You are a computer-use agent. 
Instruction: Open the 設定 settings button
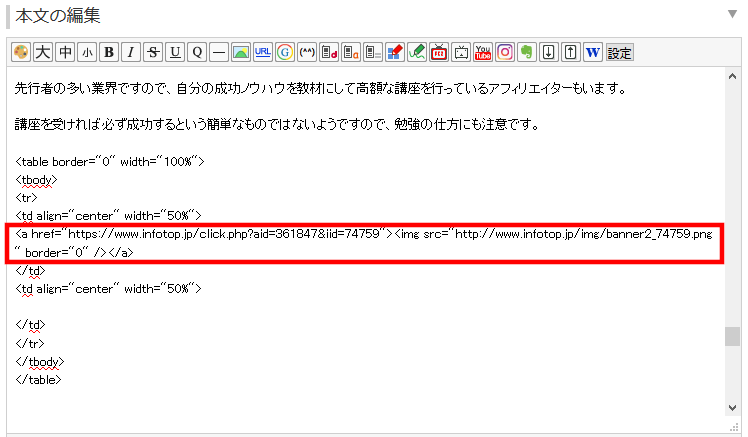click(620, 52)
